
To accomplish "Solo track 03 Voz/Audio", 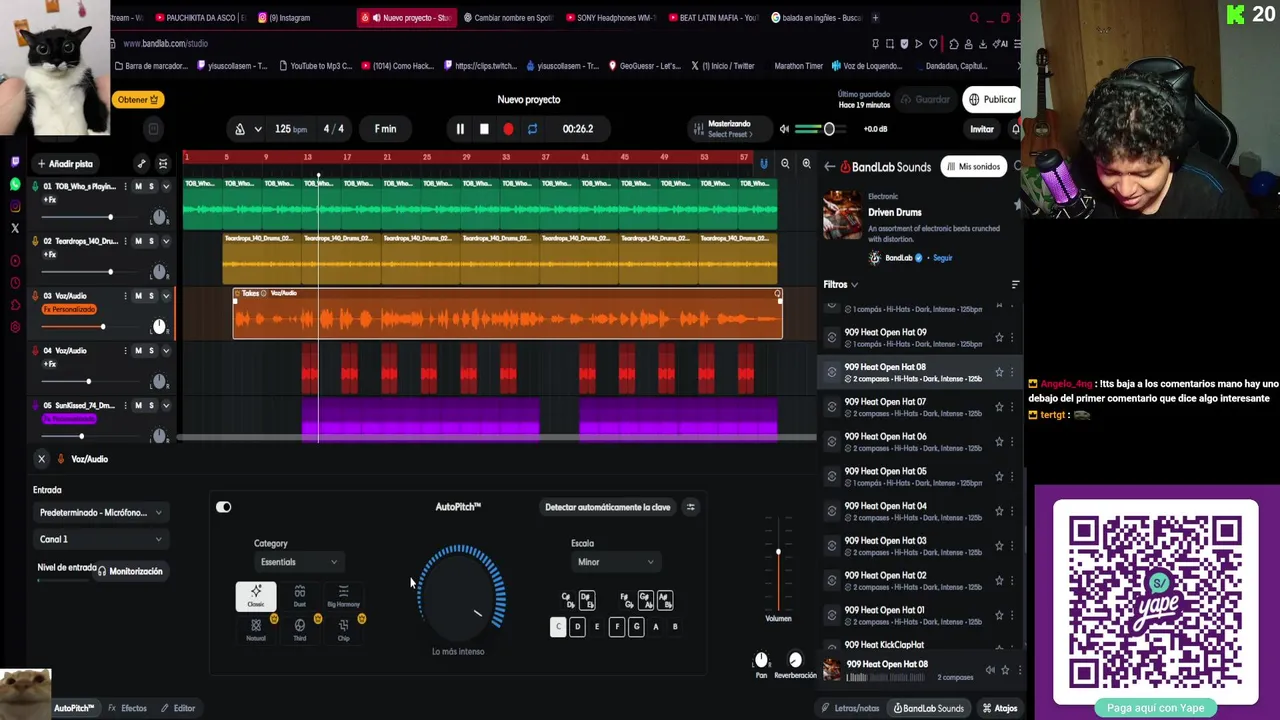I will click(152, 296).
